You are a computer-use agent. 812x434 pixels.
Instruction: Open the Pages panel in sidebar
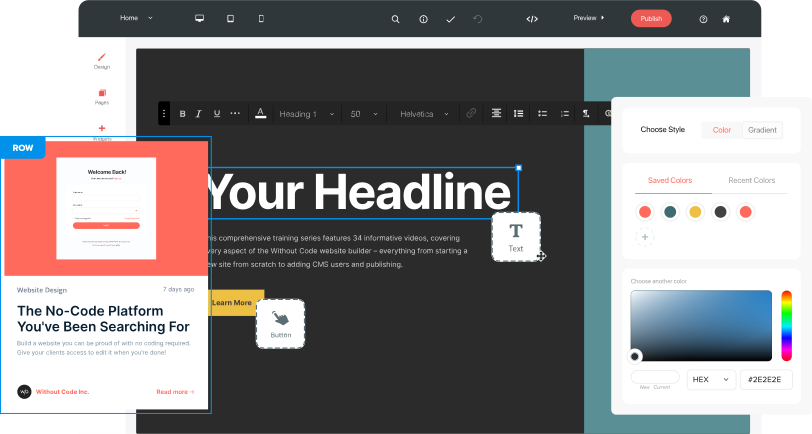(102, 97)
